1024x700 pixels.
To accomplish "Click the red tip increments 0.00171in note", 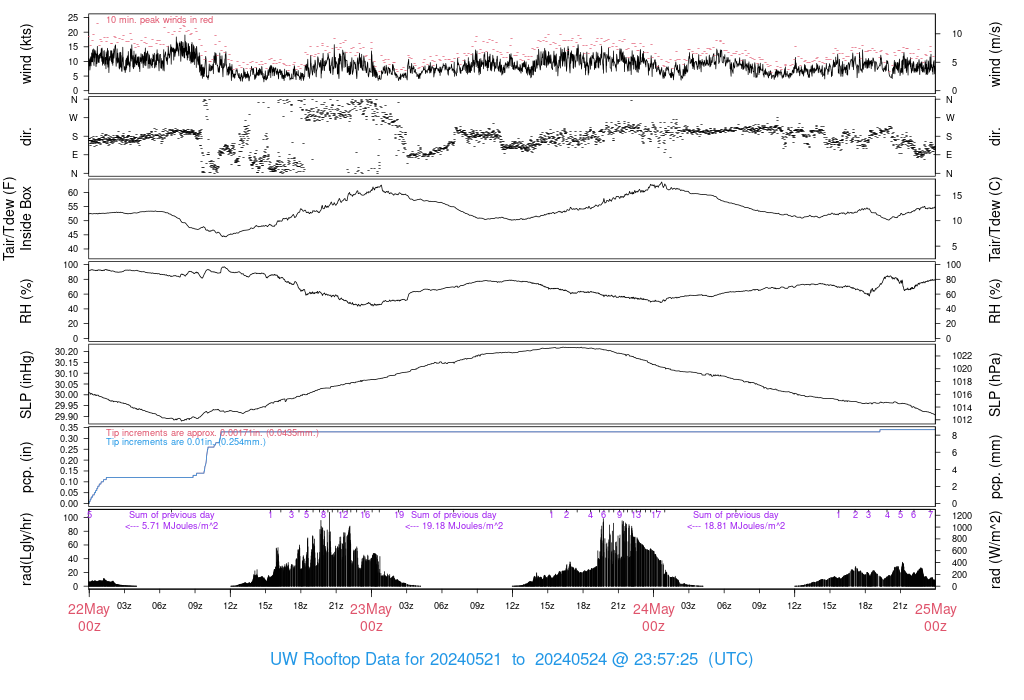I will 212,433.
